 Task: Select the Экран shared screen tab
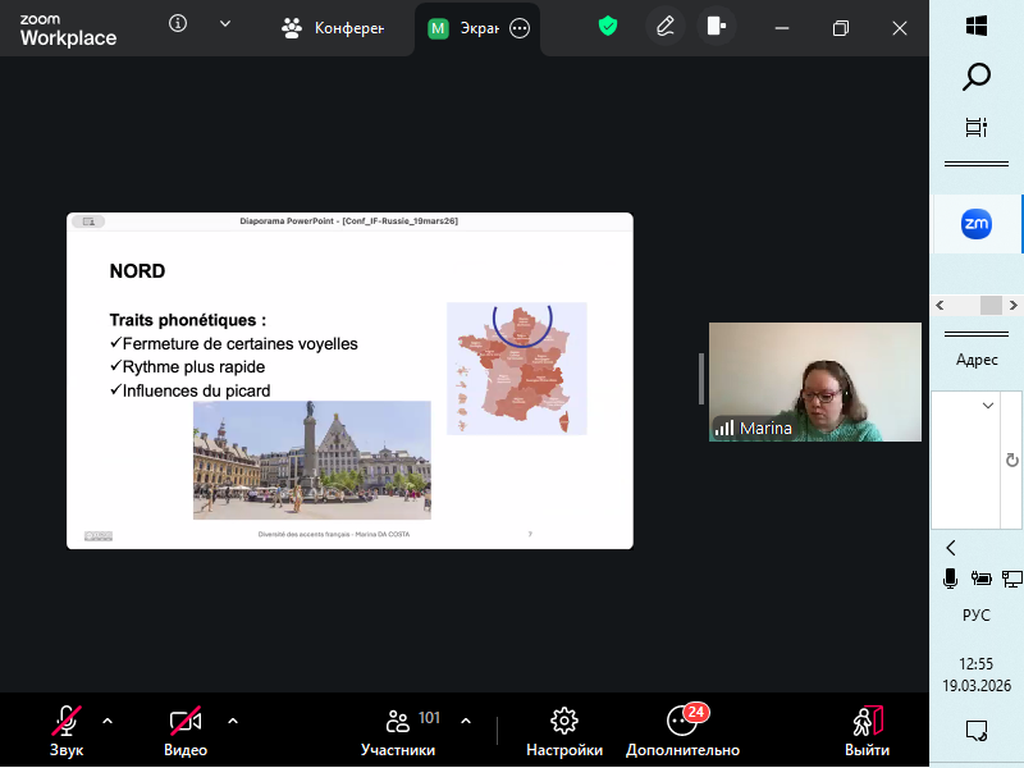click(x=465, y=28)
